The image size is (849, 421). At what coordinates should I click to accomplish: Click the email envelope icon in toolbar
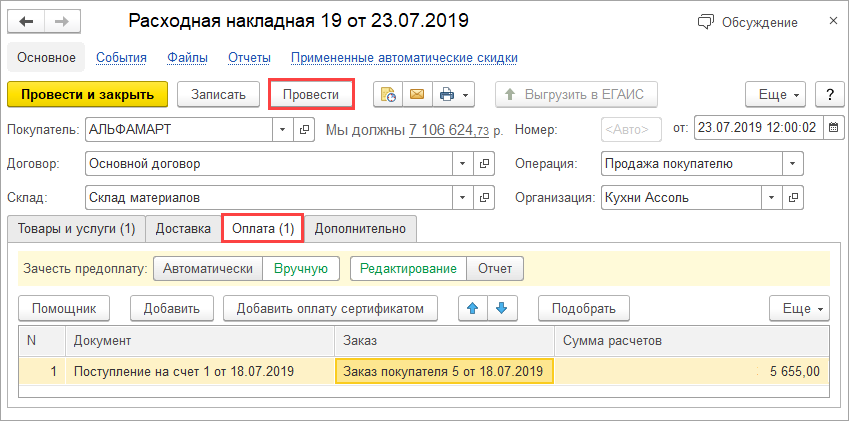coord(415,95)
